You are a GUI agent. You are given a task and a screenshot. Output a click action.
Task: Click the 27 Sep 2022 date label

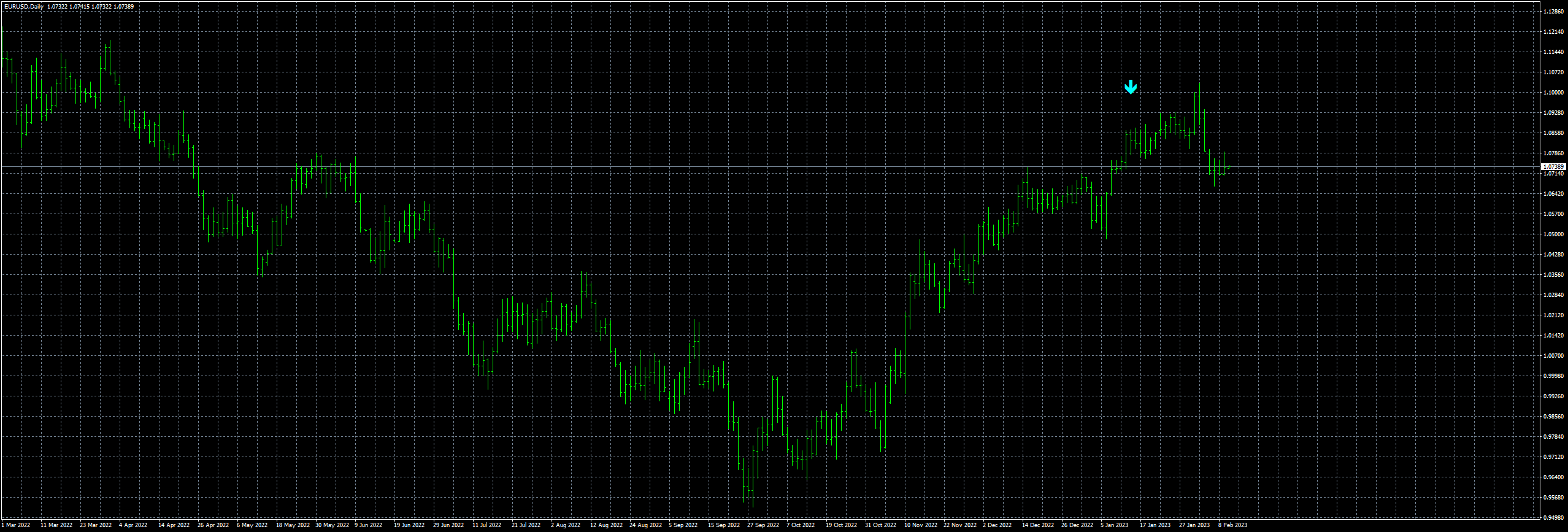(763, 525)
